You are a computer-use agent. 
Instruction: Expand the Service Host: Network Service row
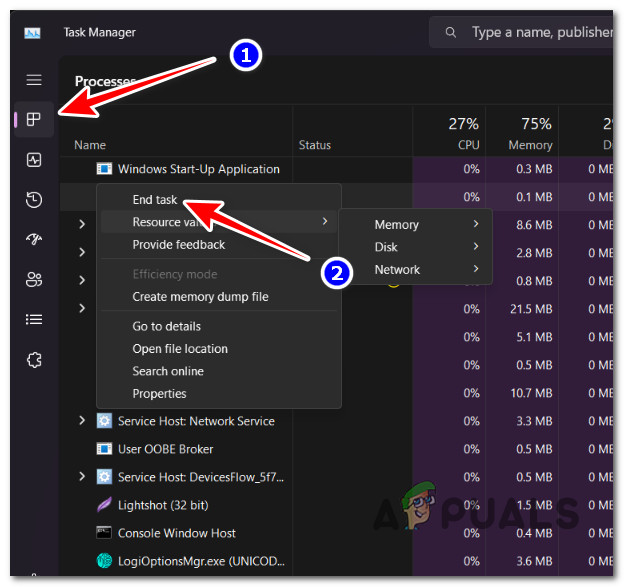pyautogui.click(x=82, y=420)
